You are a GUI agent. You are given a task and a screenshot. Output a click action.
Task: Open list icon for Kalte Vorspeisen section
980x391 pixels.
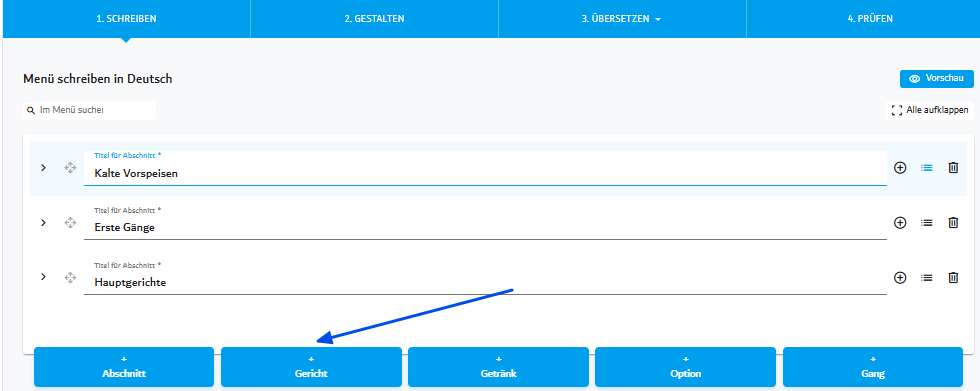click(926, 168)
